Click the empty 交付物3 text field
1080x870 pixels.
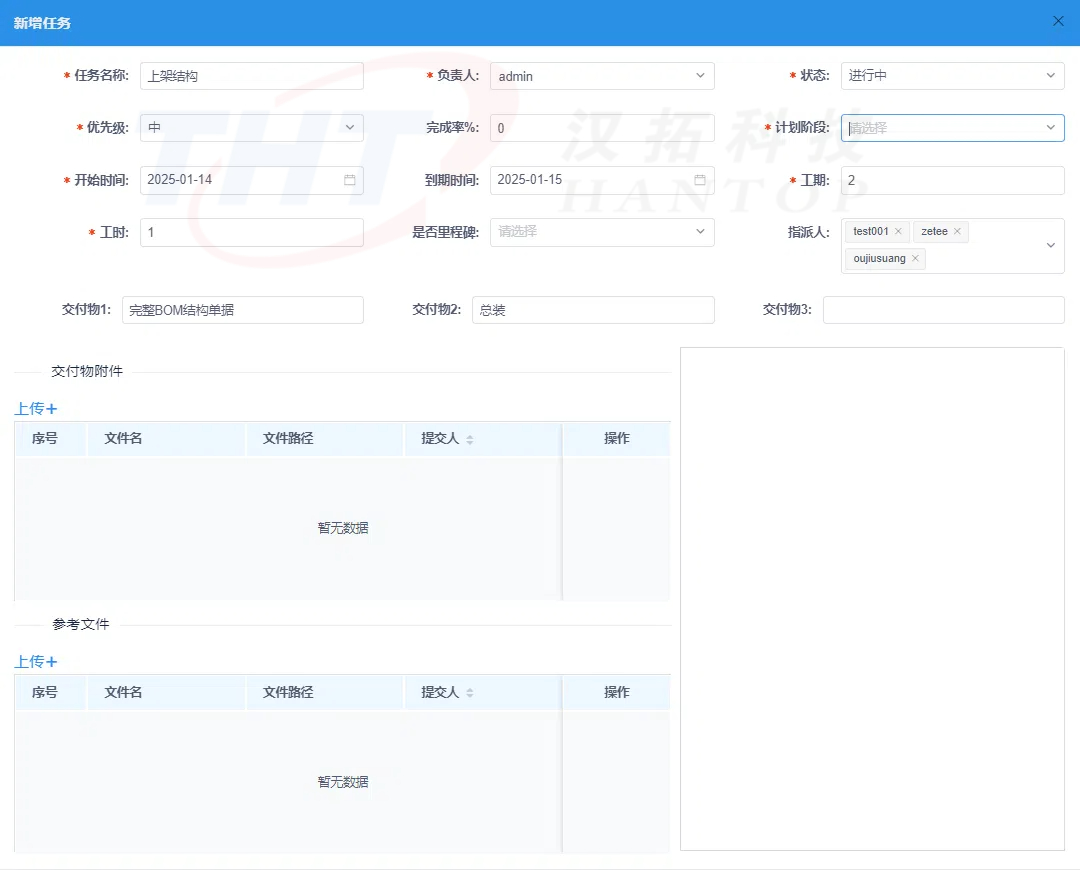point(943,310)
